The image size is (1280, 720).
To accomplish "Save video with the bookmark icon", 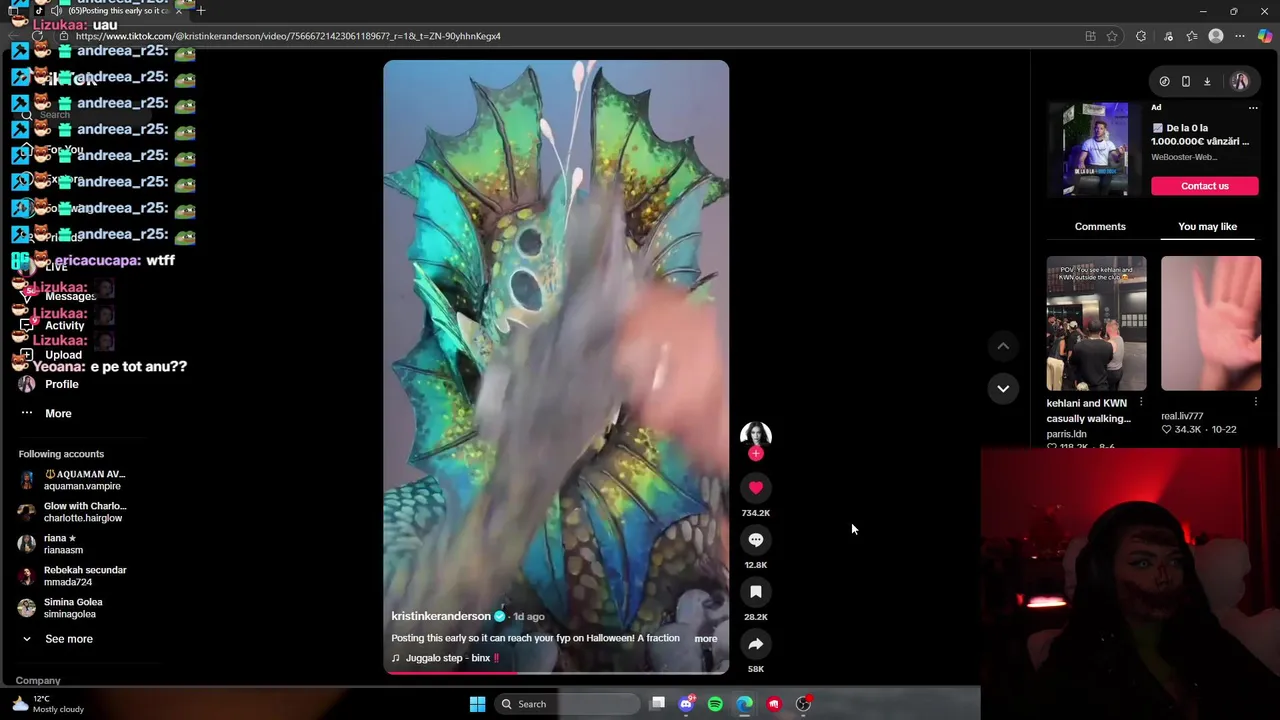I will (756, 592).
